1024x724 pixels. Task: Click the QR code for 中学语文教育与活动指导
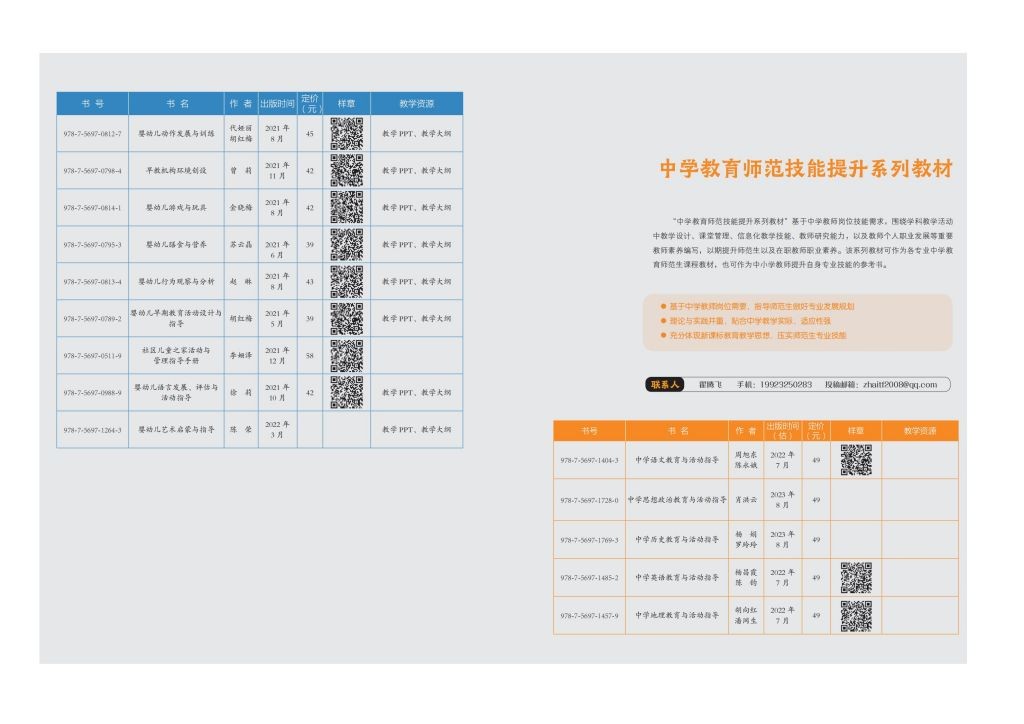(855, 460)
